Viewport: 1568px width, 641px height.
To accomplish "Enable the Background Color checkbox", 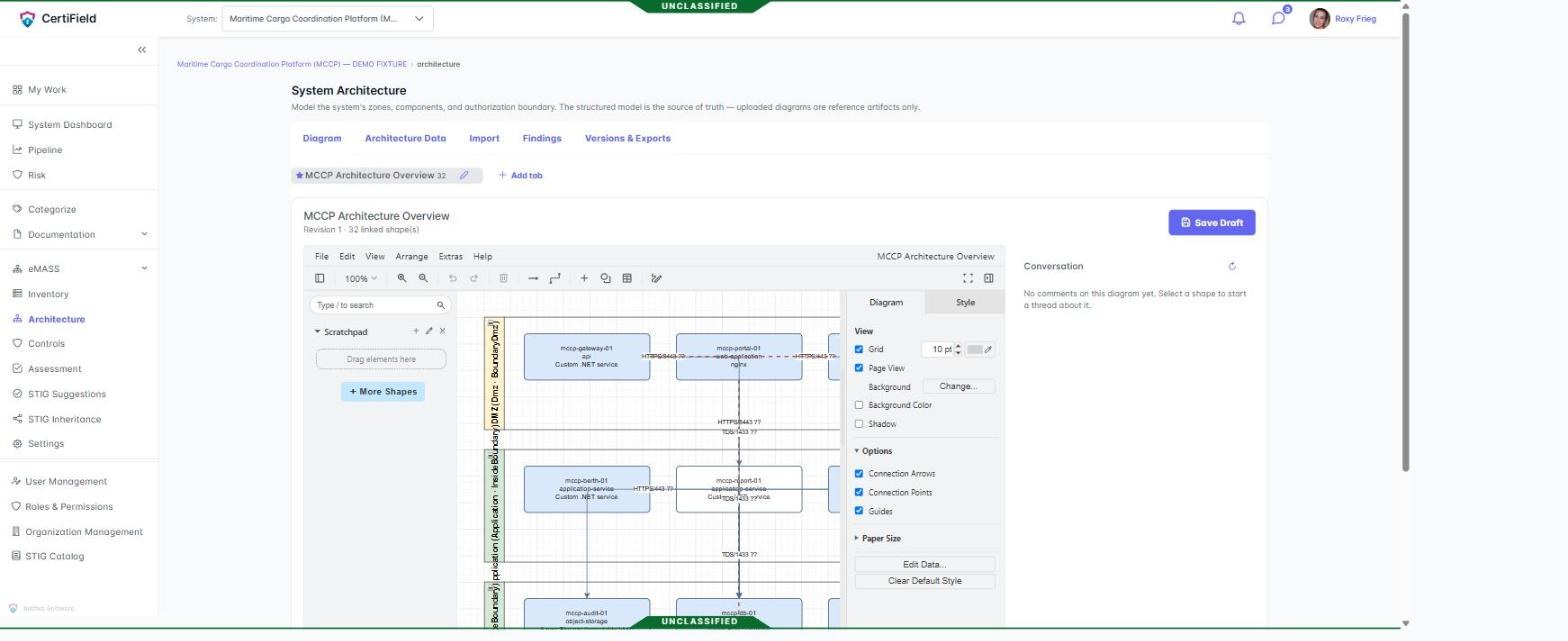I will pos(859,405).
